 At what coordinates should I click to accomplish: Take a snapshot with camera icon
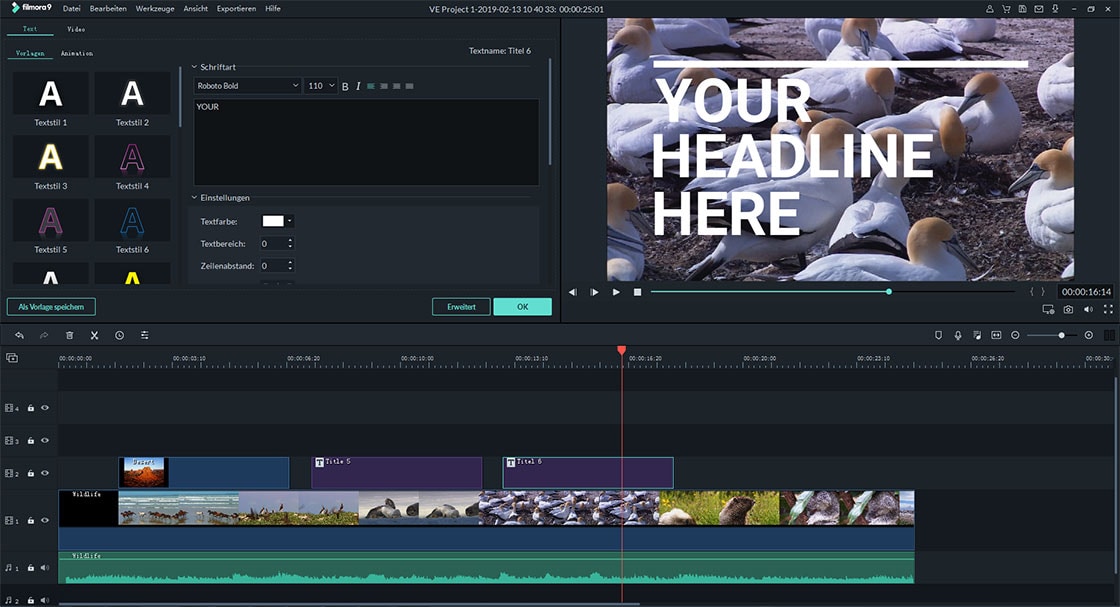coord(1068,309)
